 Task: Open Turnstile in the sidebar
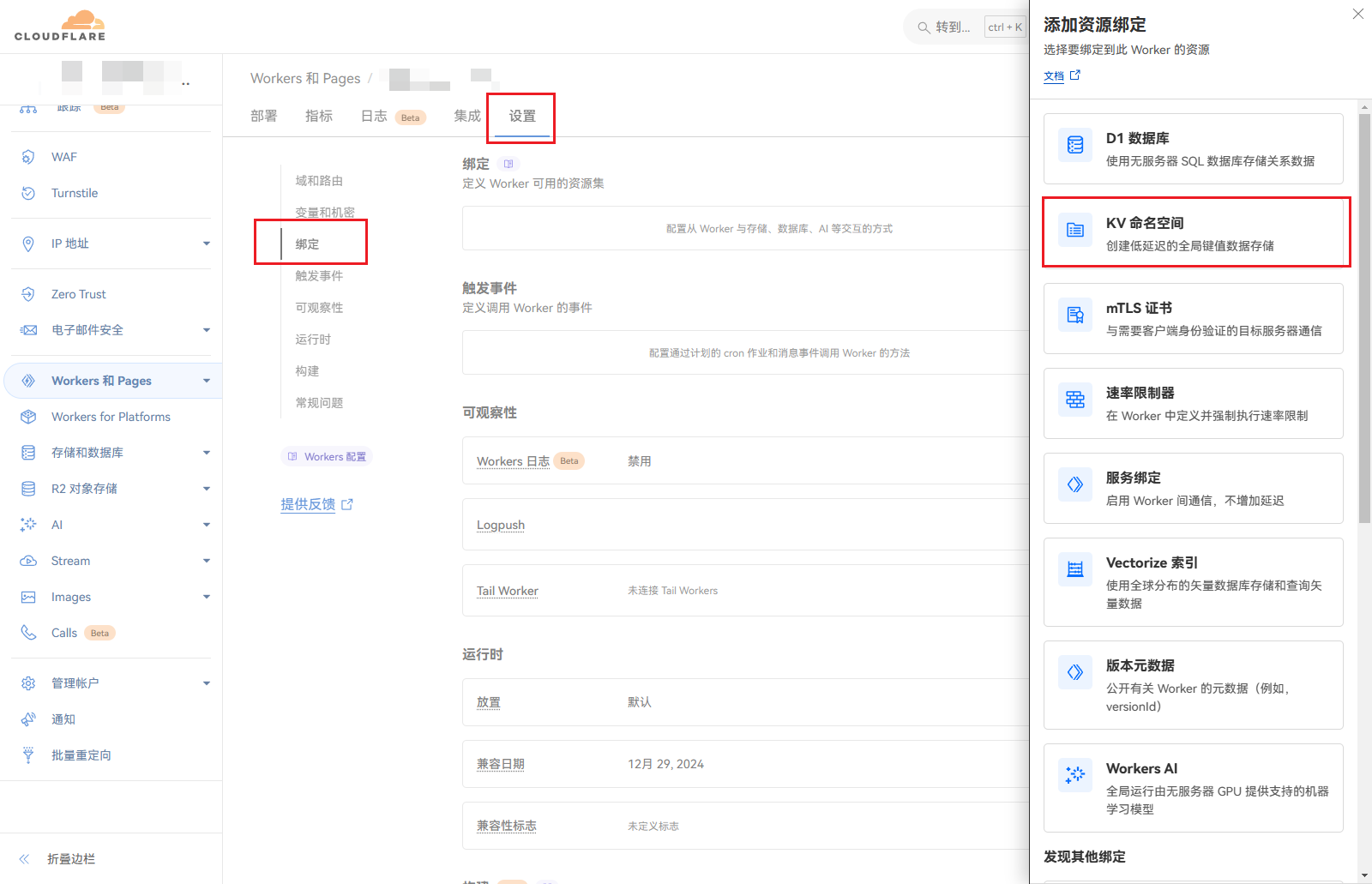(75, 193)
